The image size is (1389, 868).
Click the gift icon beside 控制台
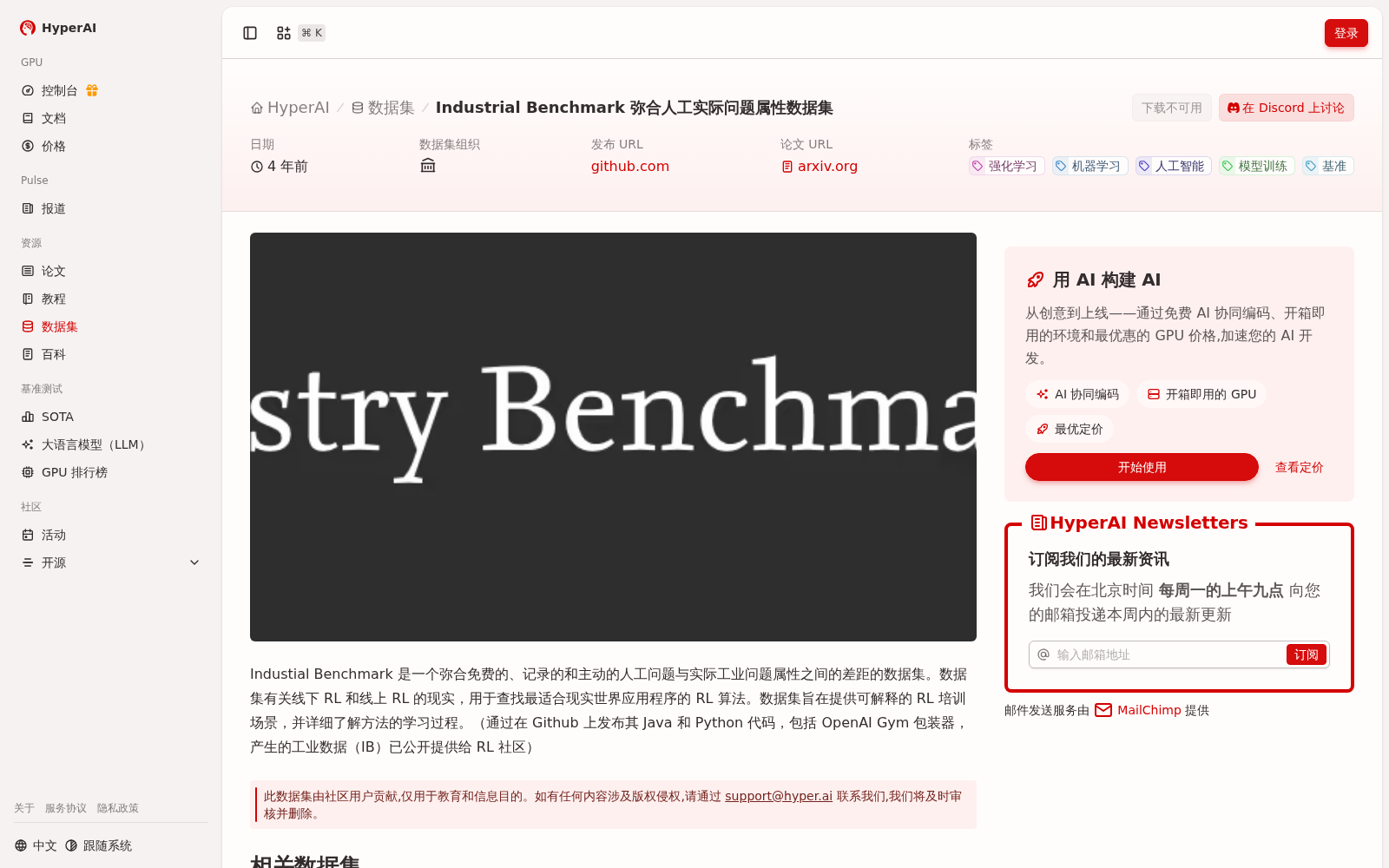[92, 90]
